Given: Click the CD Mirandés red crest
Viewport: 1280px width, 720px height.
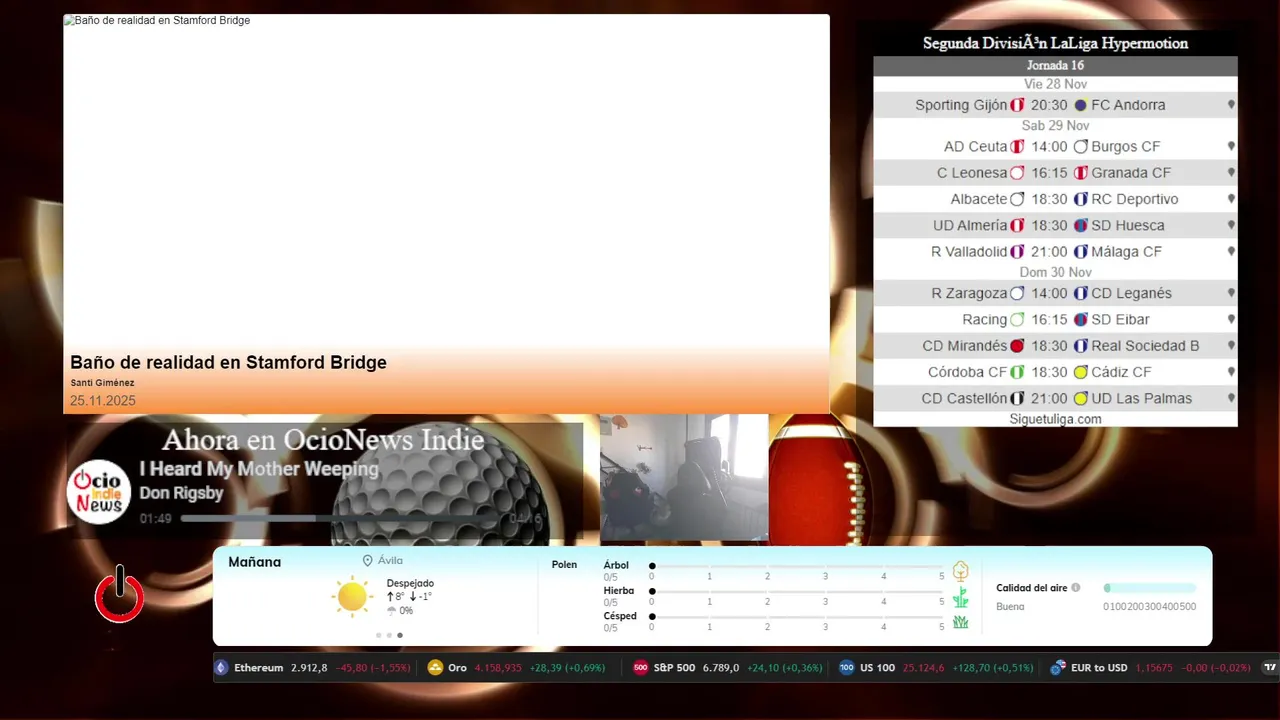Looking at the screenshot, I should [x=1017, y=346].
